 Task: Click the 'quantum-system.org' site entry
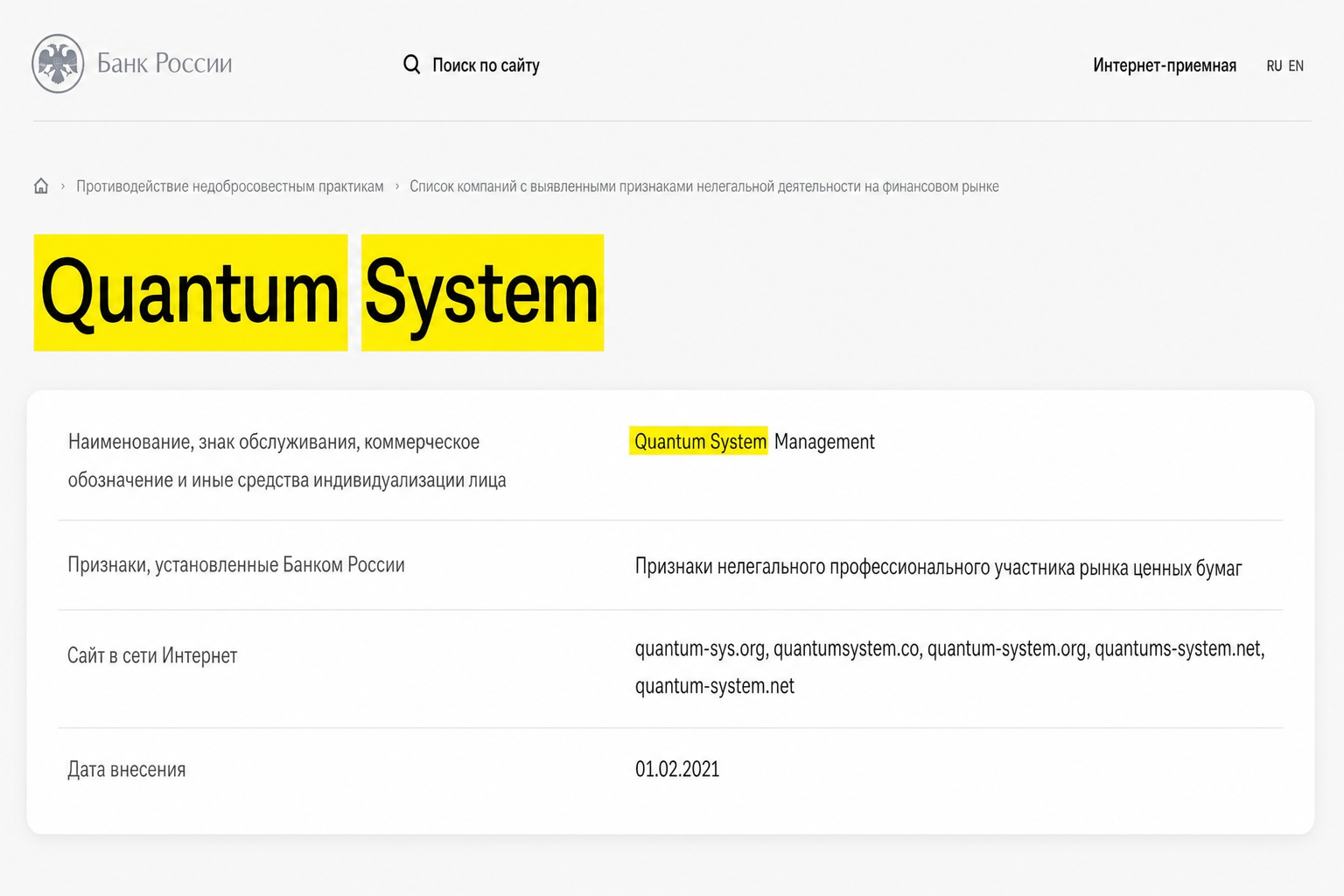(1007, 649)
